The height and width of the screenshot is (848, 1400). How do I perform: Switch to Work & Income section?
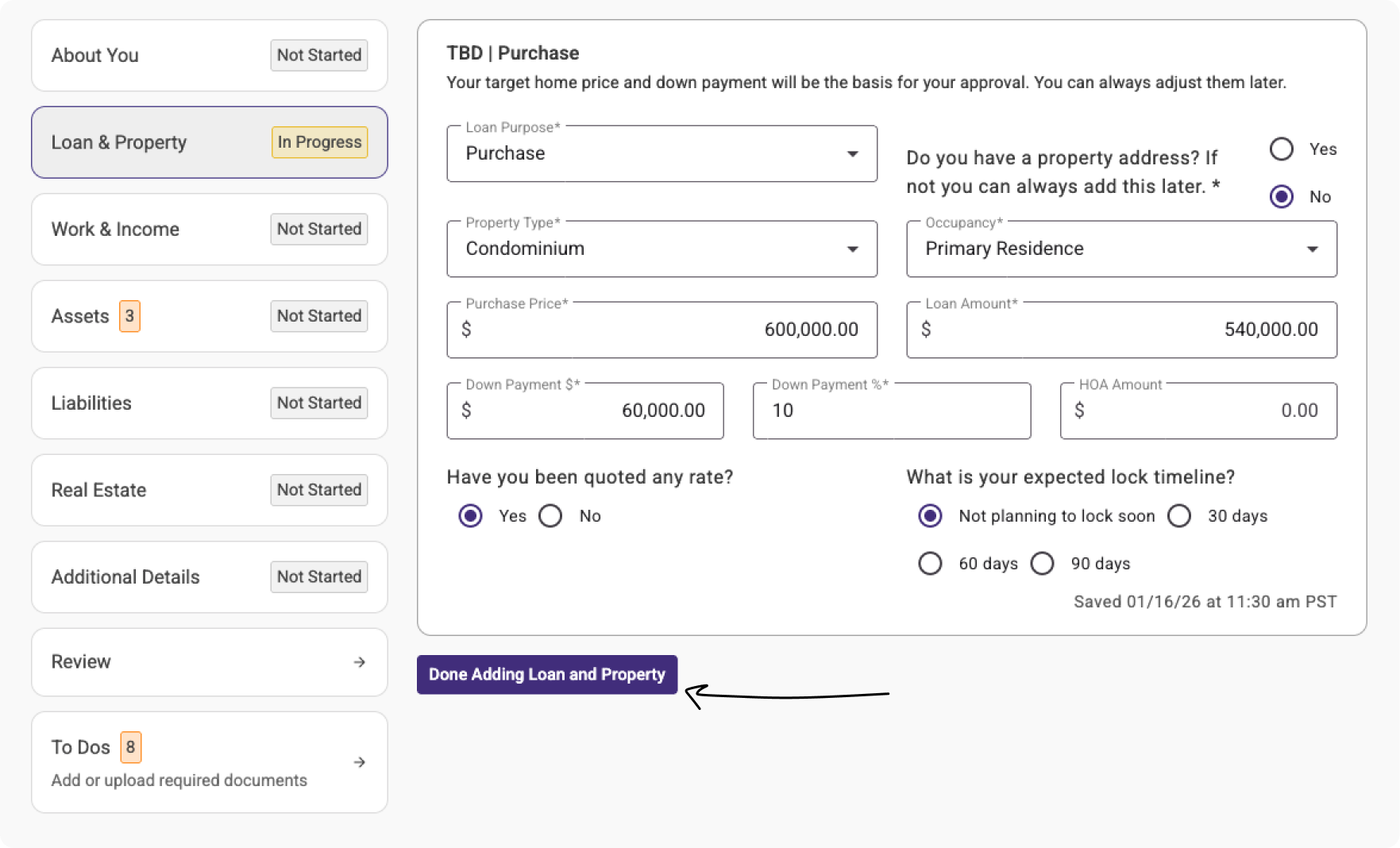209,229
